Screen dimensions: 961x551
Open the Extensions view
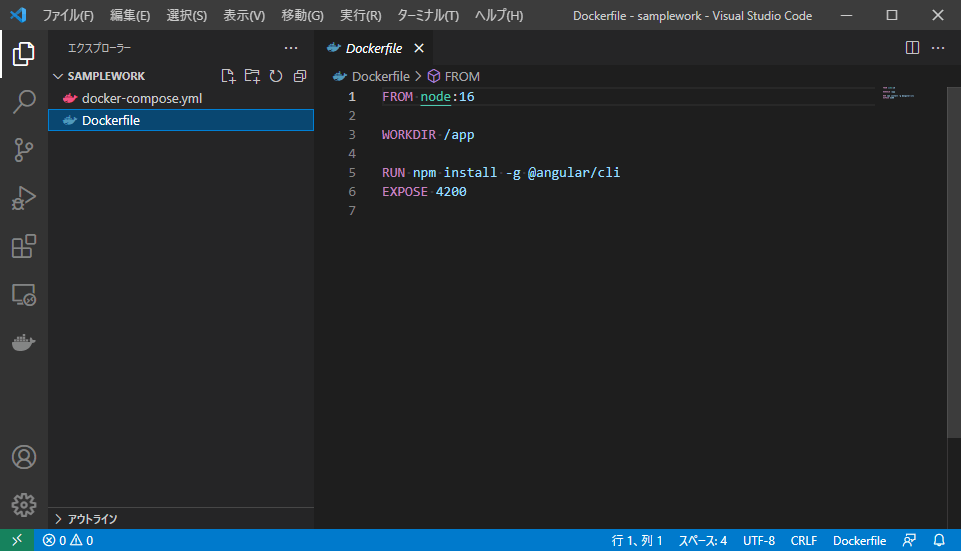23,246
